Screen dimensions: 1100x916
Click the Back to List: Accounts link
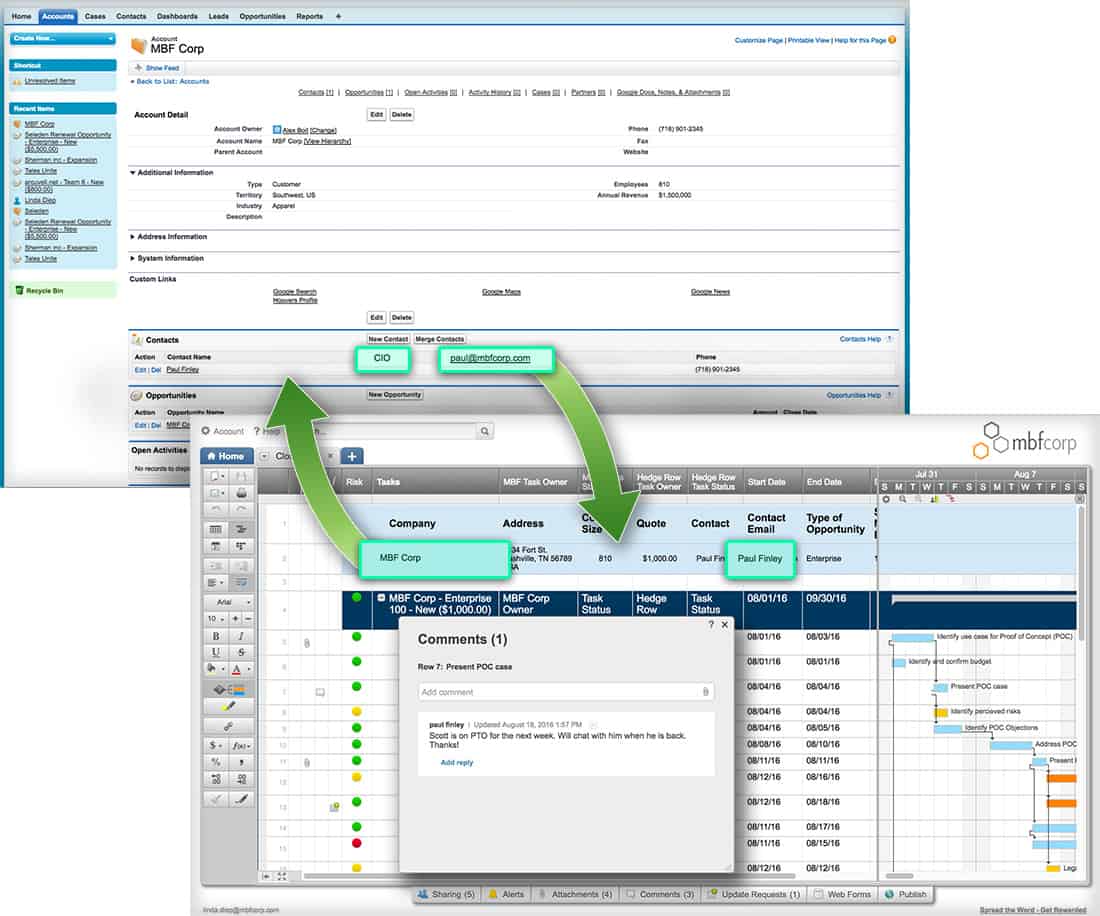coord(173,81)
